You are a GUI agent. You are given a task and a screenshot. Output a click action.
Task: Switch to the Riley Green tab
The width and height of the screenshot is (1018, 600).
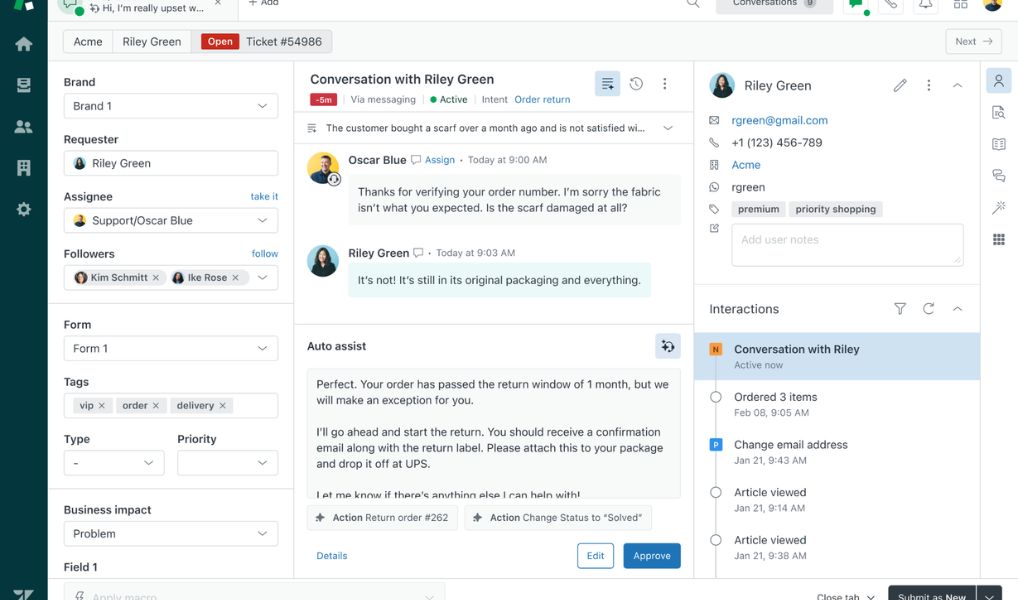coord(152,42)
